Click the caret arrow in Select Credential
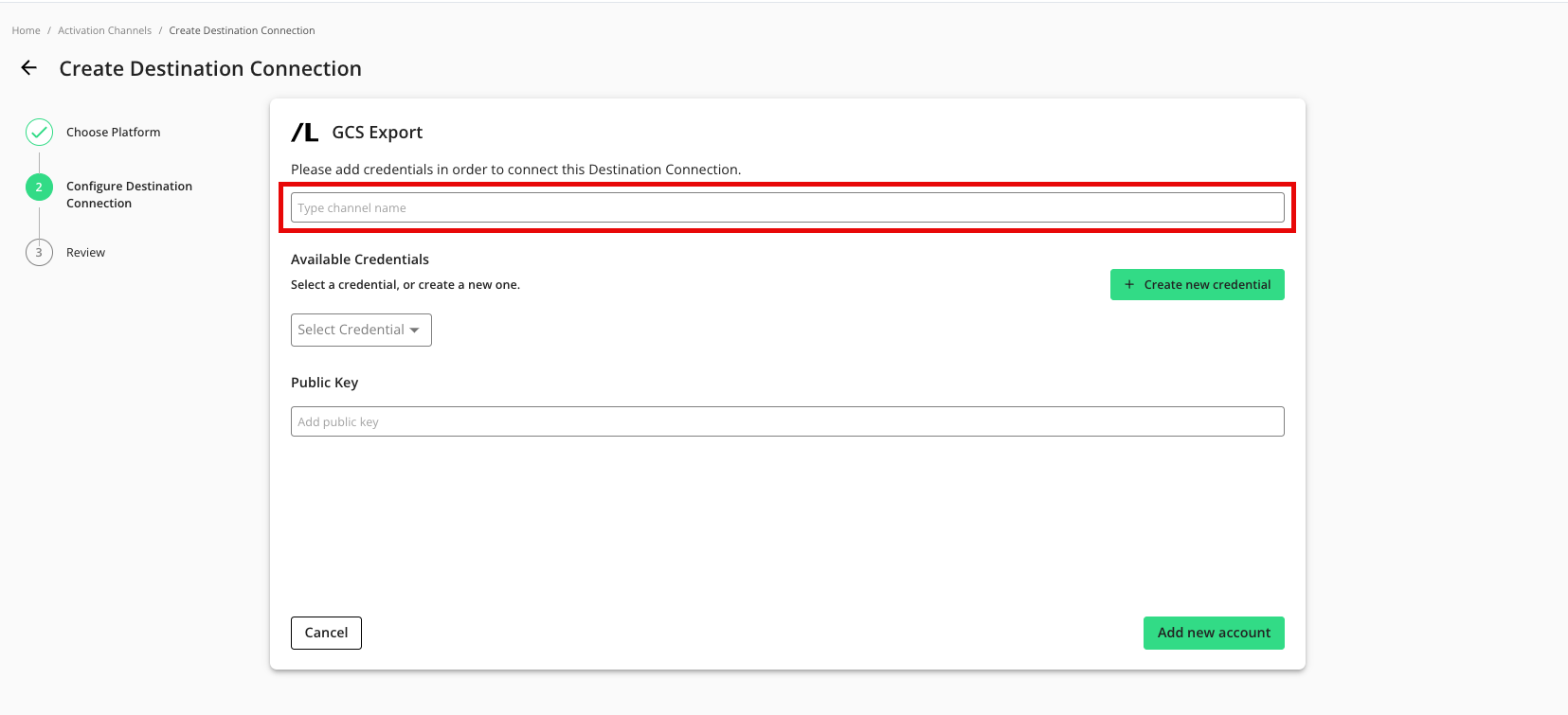Screen dimensions: 1568x715 (x=415, y=331)
